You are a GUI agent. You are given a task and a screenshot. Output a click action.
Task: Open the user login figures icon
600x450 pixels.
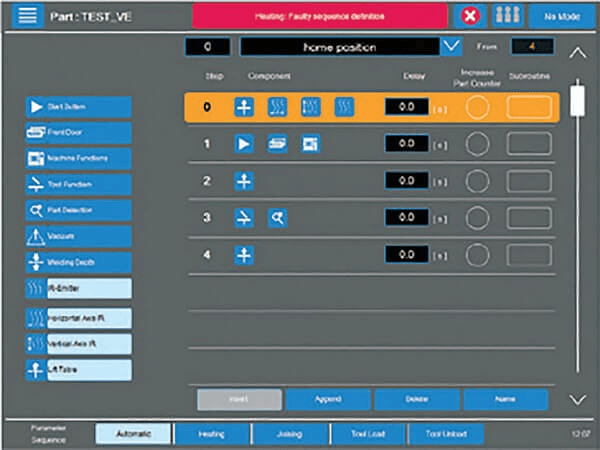click(507, 16)
